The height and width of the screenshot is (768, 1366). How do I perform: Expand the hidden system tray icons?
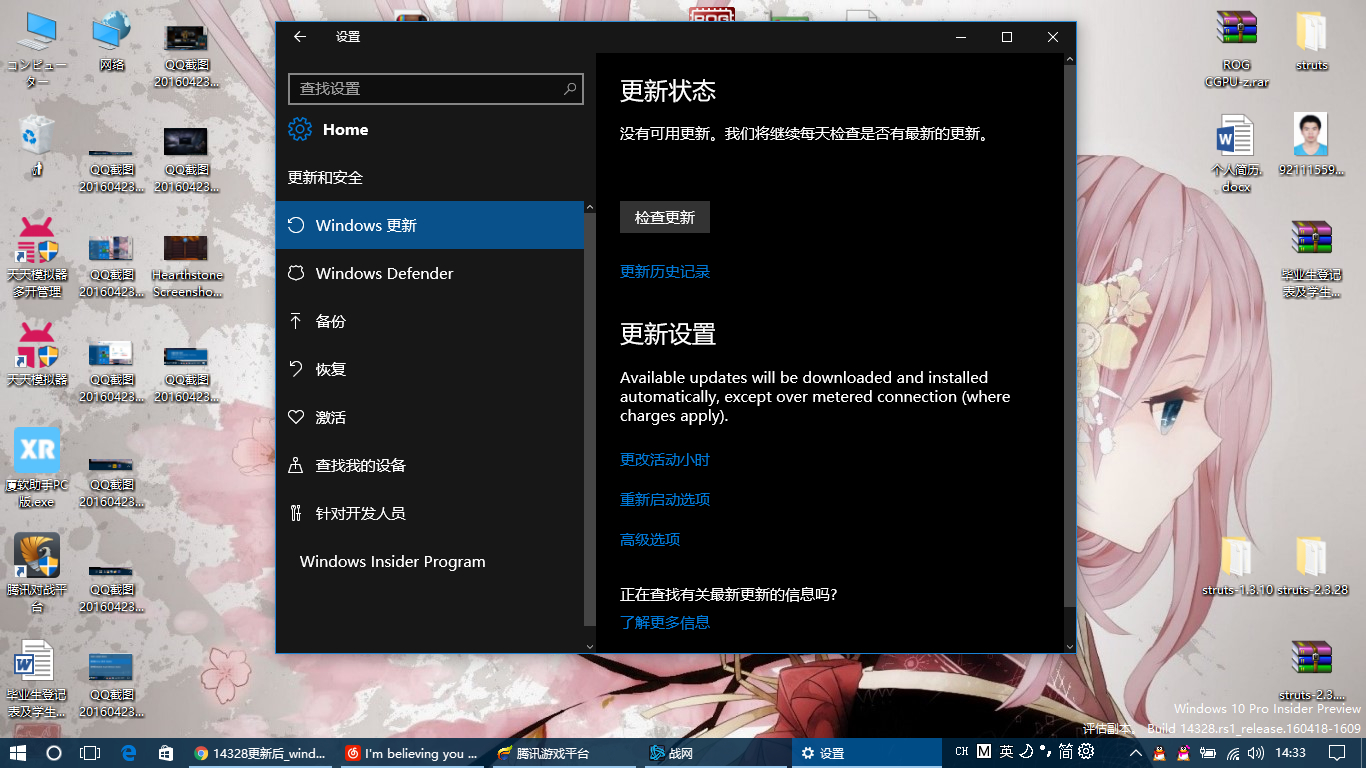tap(1136, 753)
